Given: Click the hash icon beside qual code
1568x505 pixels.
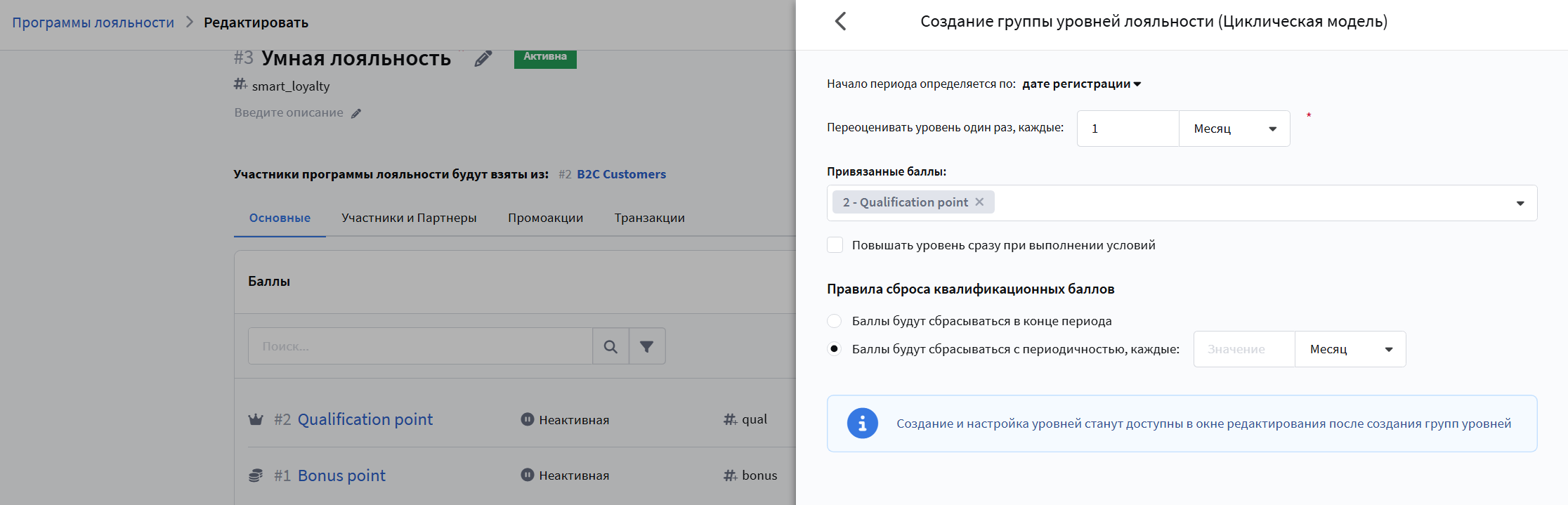Looking at the screenshot, I should pyautogui.click(x=731, y=419).
